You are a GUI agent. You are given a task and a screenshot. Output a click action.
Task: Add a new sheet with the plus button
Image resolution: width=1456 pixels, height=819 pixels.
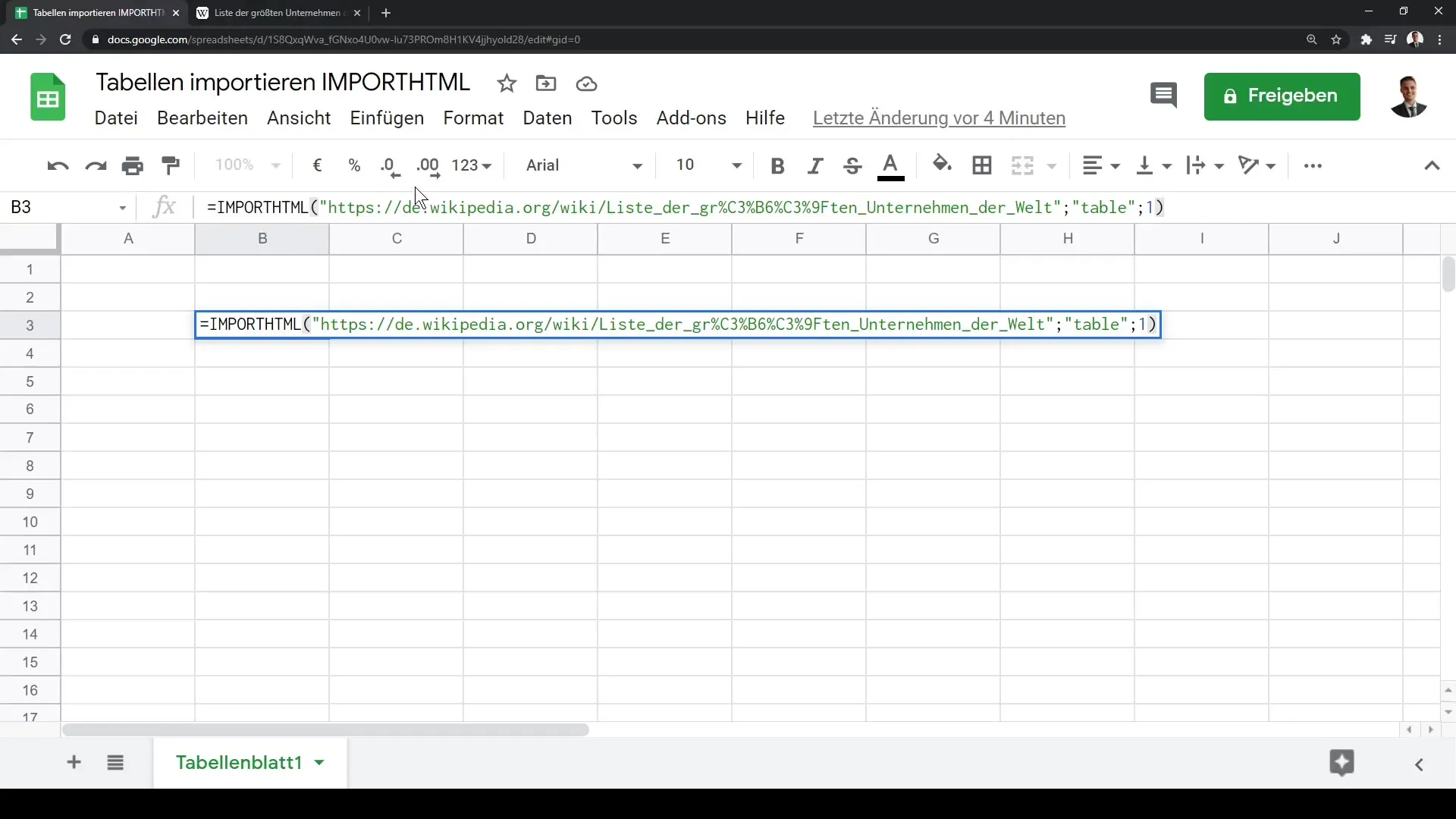pos(74,762)
